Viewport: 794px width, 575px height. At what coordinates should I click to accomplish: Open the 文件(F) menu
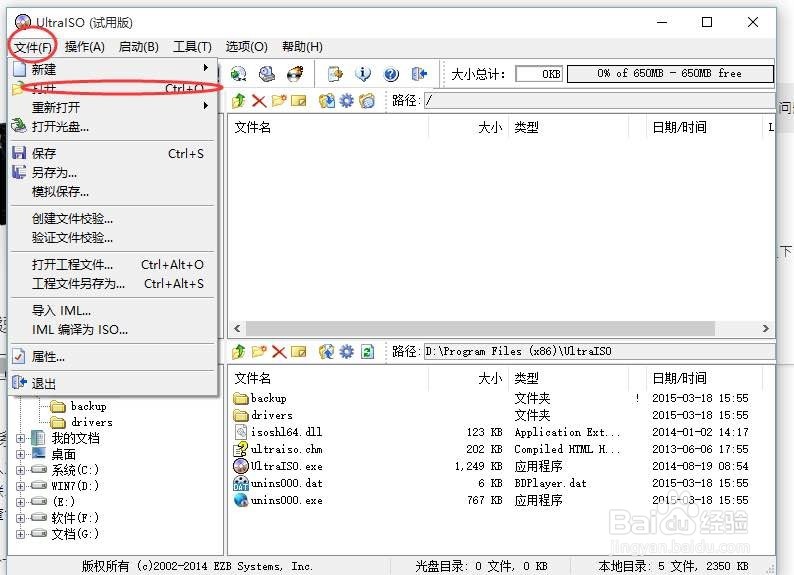click(x=32, y=47)
